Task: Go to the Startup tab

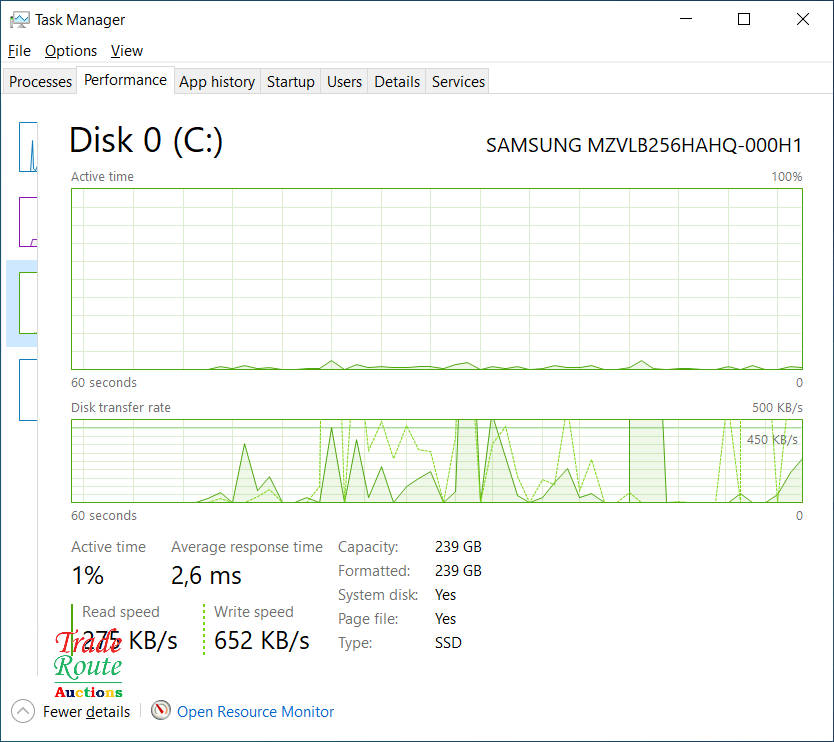Action: pos(291,82)
